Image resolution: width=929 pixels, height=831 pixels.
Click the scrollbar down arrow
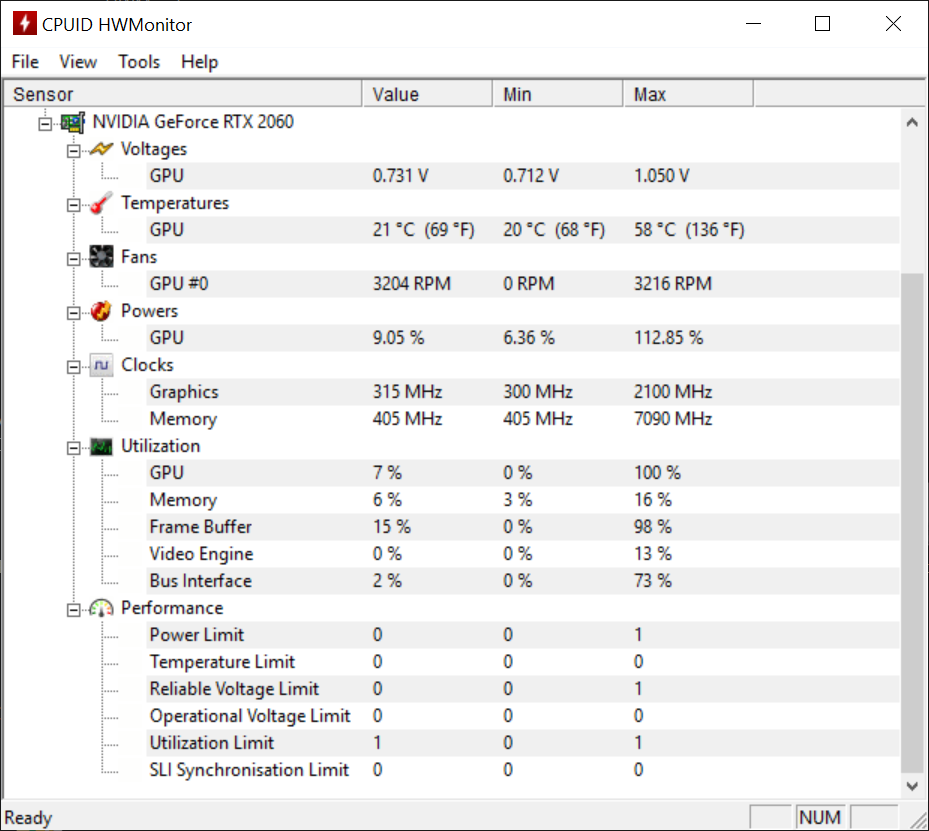click(x=911, y=786)
